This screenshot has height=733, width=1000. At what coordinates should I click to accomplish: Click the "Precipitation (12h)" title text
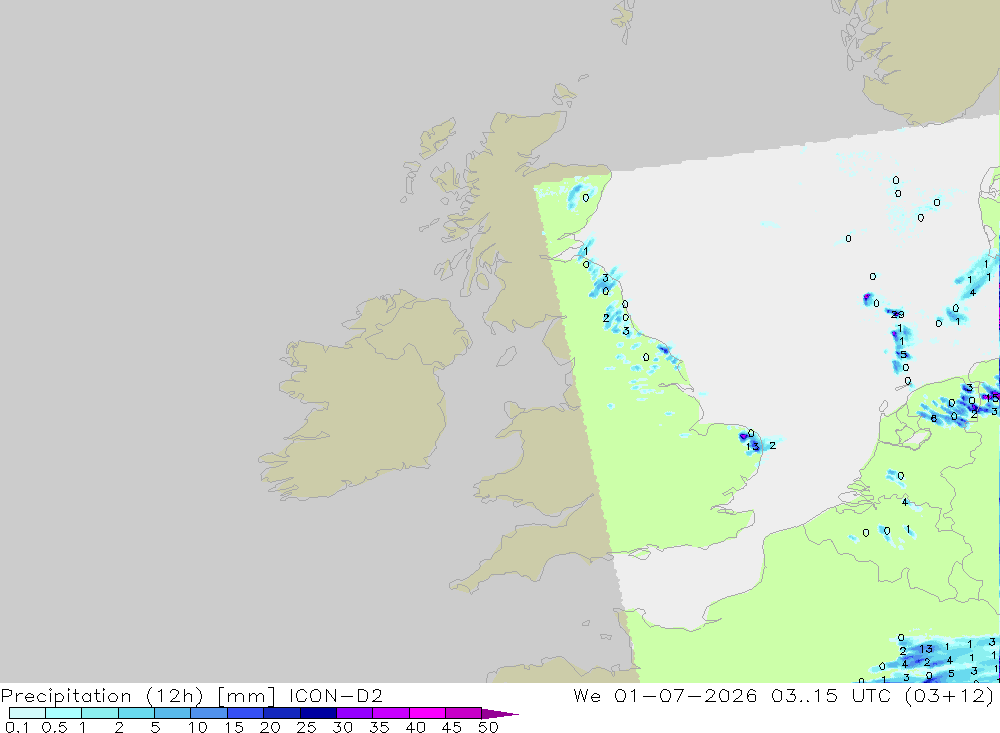102,696
